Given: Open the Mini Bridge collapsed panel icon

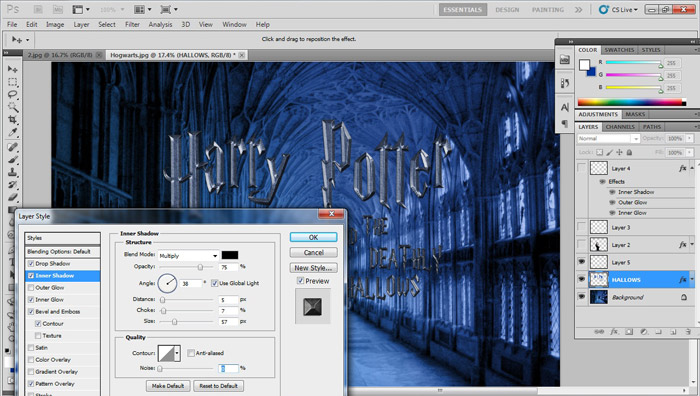Looking at the screenshot, I should coord(565,60).
